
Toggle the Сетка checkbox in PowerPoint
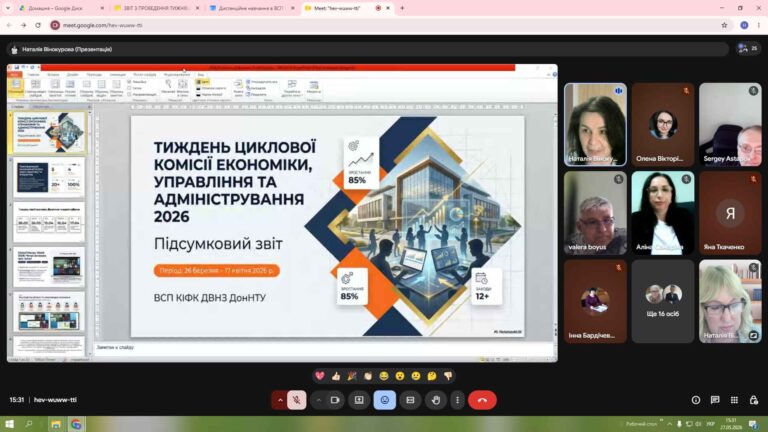[x=135, y=88]
